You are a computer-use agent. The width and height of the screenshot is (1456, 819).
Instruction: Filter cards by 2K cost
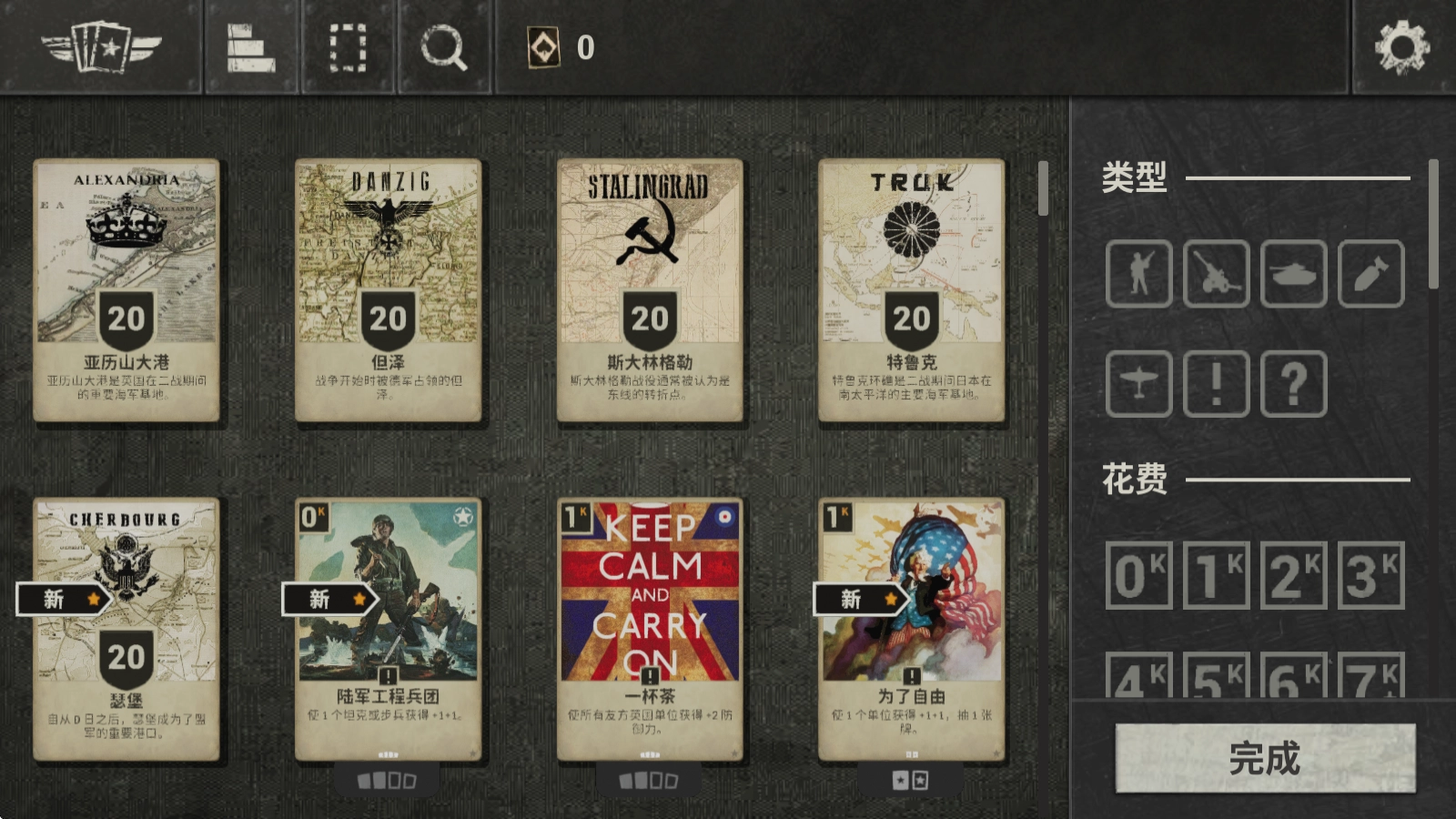[1293, 575]
